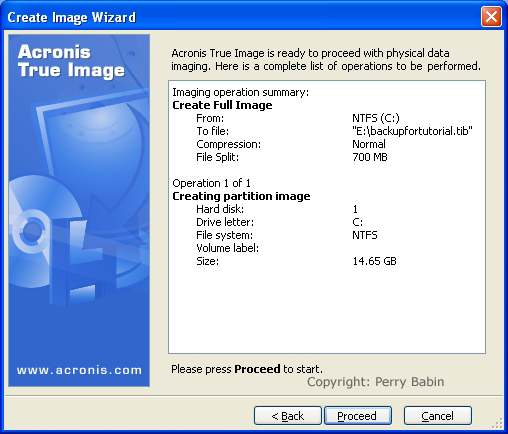Go back with the Back button

(x=288, y=415)
